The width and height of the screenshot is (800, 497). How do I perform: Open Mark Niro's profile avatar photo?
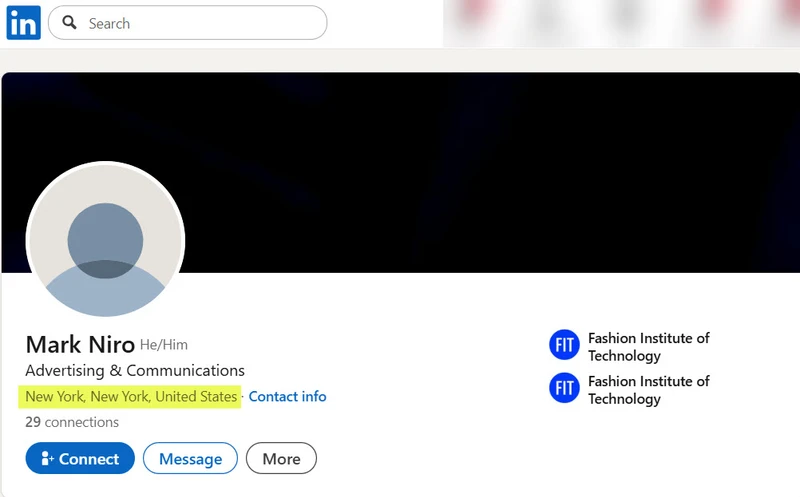coord(105,241)
